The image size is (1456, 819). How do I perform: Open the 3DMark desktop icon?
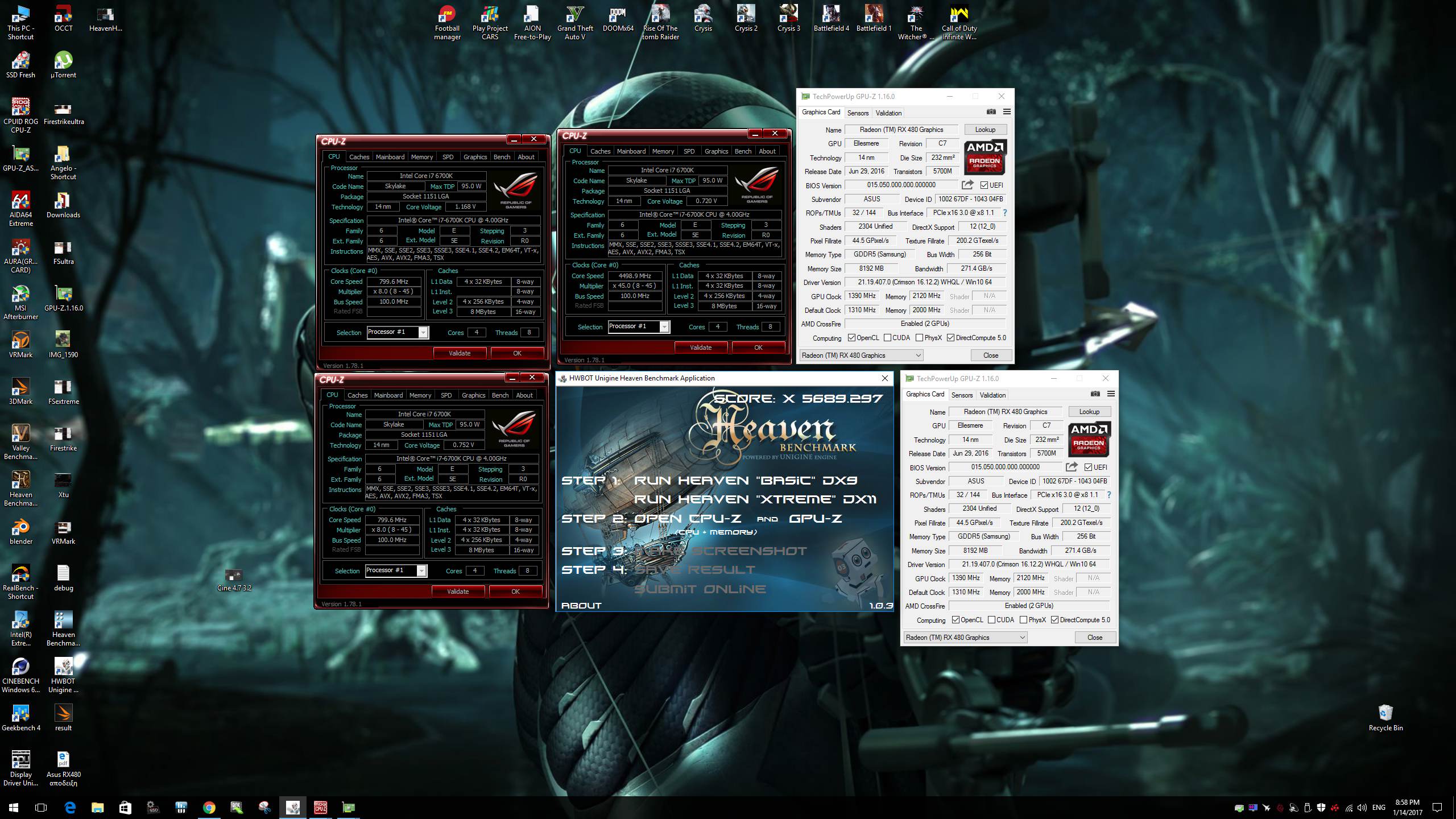(x=21, y=391)
